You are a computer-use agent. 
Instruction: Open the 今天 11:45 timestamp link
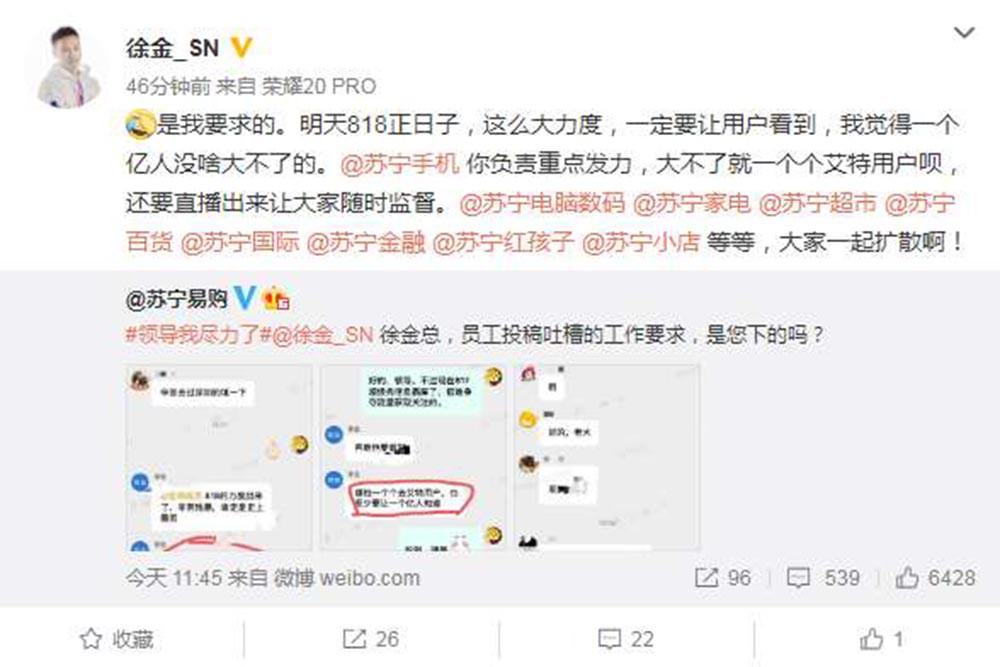[173, 578]
